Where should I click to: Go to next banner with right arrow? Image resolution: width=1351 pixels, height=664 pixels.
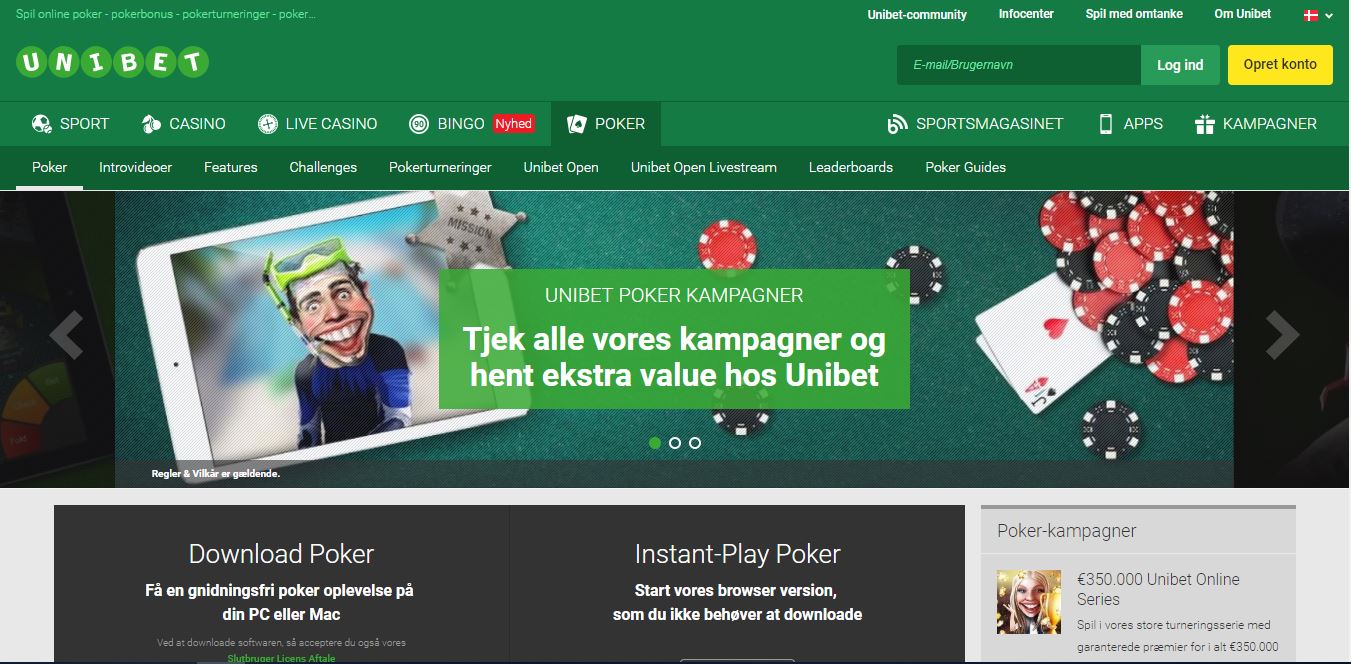pyautogui.click(x=1282, y=334)
